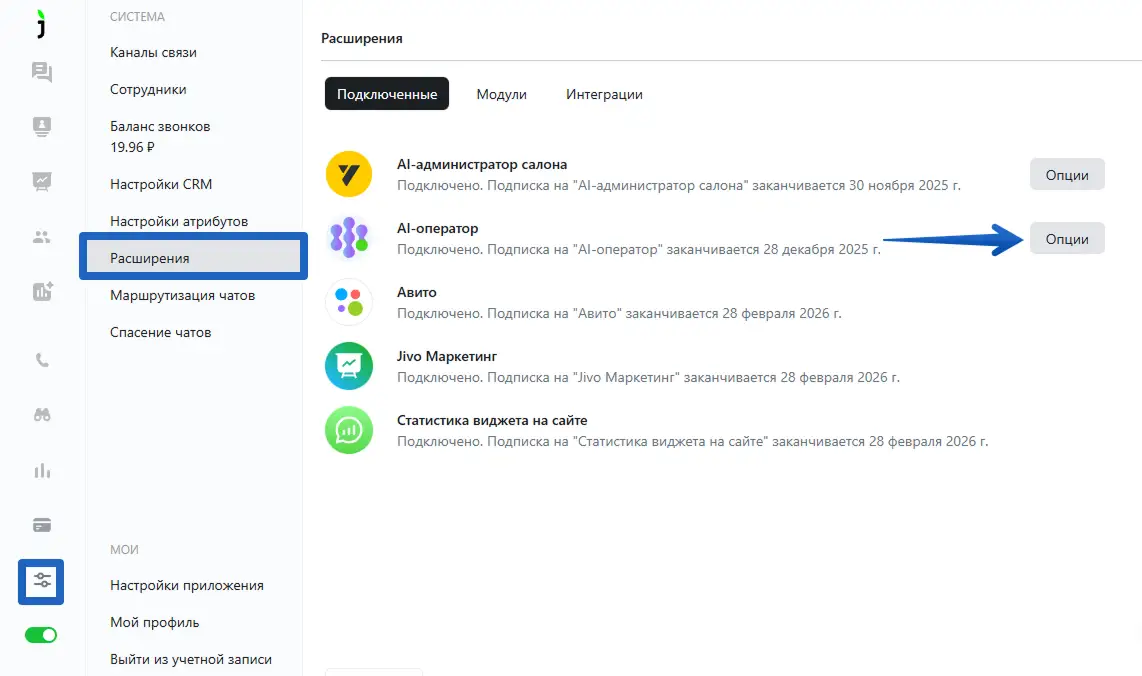Toggle the green online status switch
Screen dimensions: 1142x676
pyautogui.click(x=41, y=635)
